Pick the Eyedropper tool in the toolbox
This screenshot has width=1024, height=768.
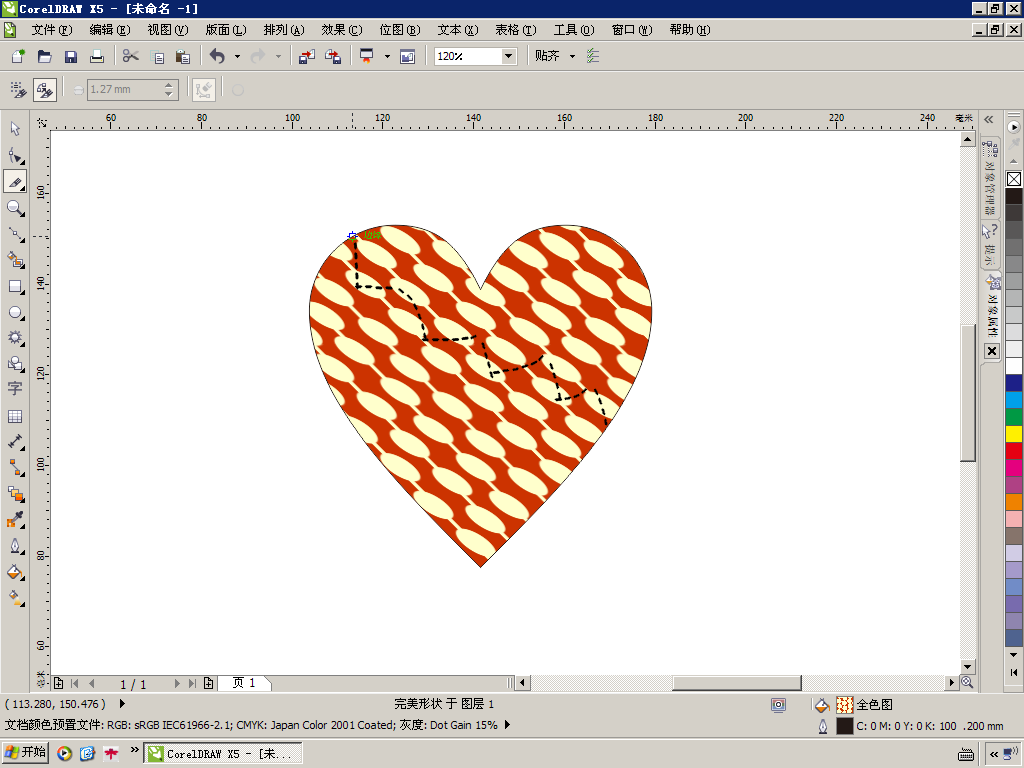coord(15,520)
